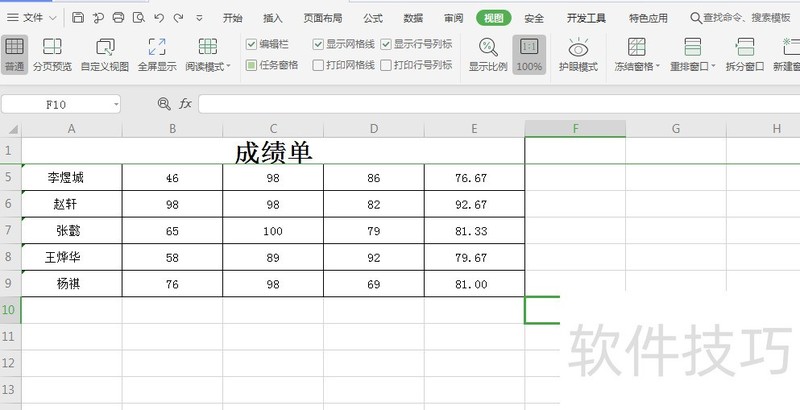Switch to 分页预览 page break preview
This screenshot has height=410, width=800.
53,55
